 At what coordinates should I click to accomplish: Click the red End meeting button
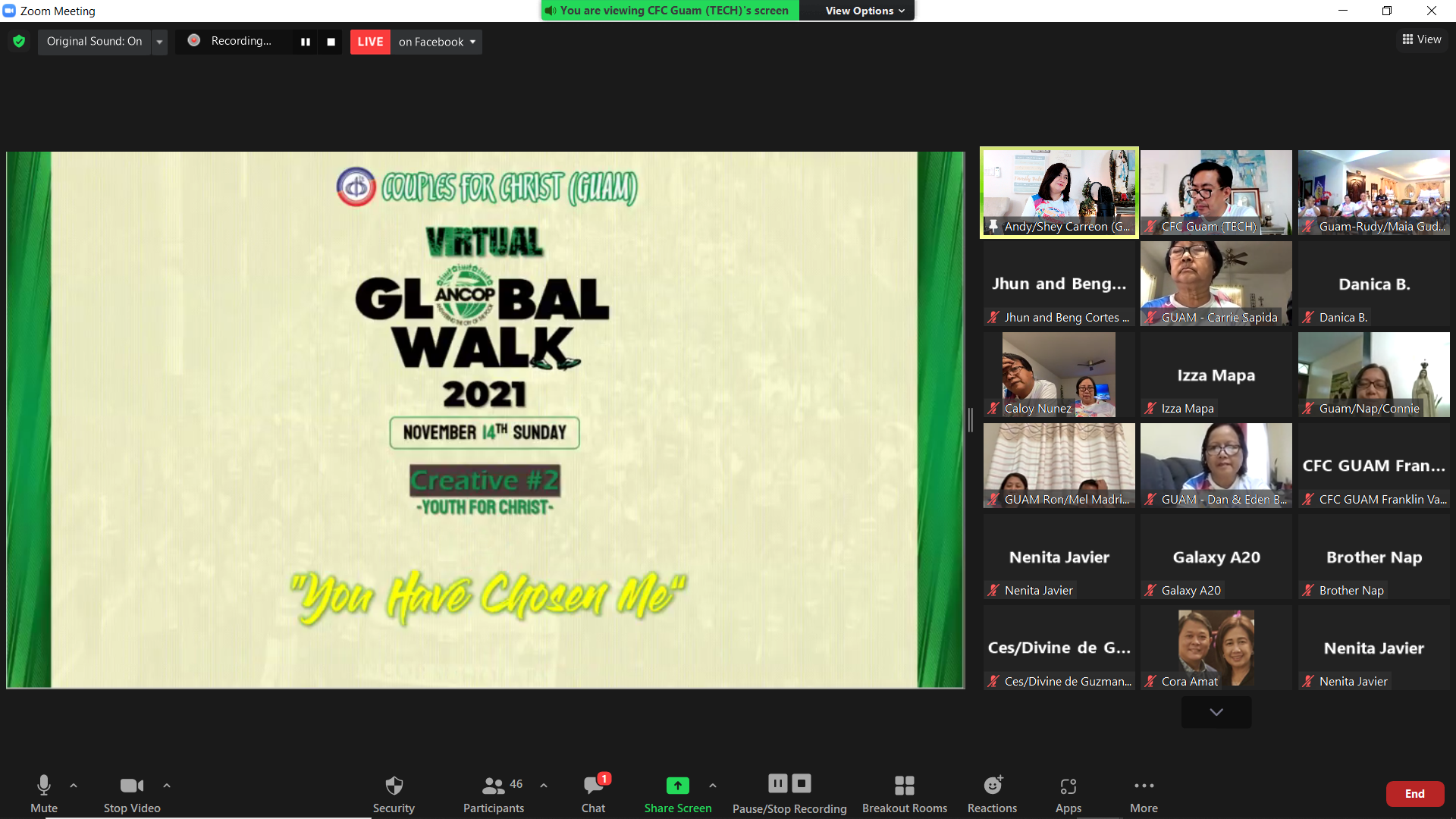1414,794
